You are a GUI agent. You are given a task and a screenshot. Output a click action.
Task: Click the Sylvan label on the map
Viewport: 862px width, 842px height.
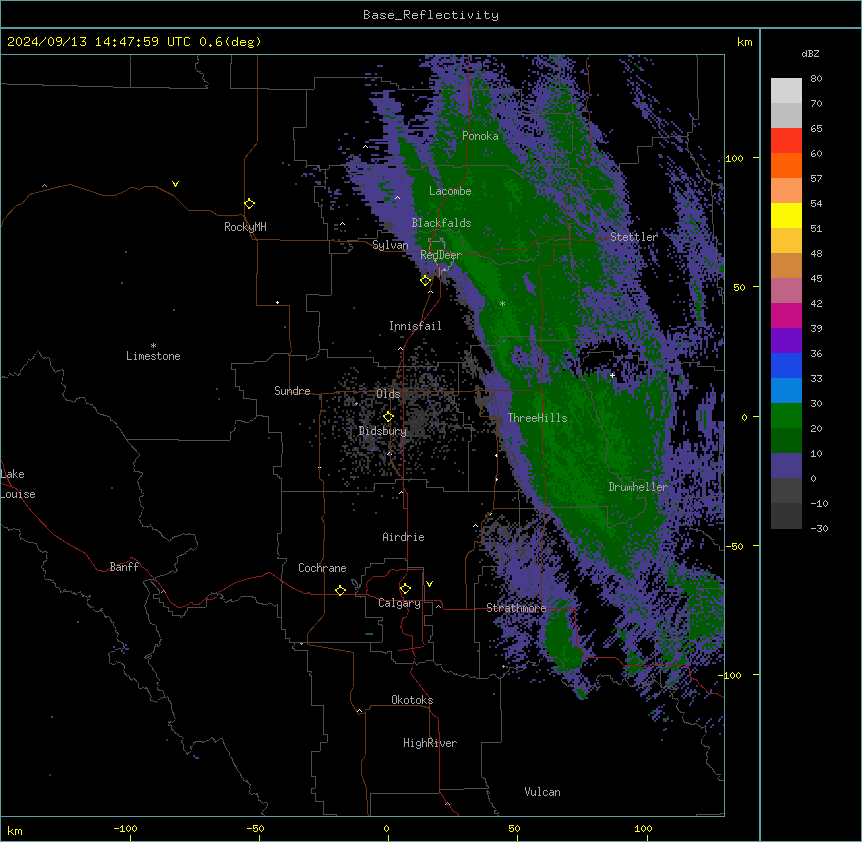coord(390,245)
